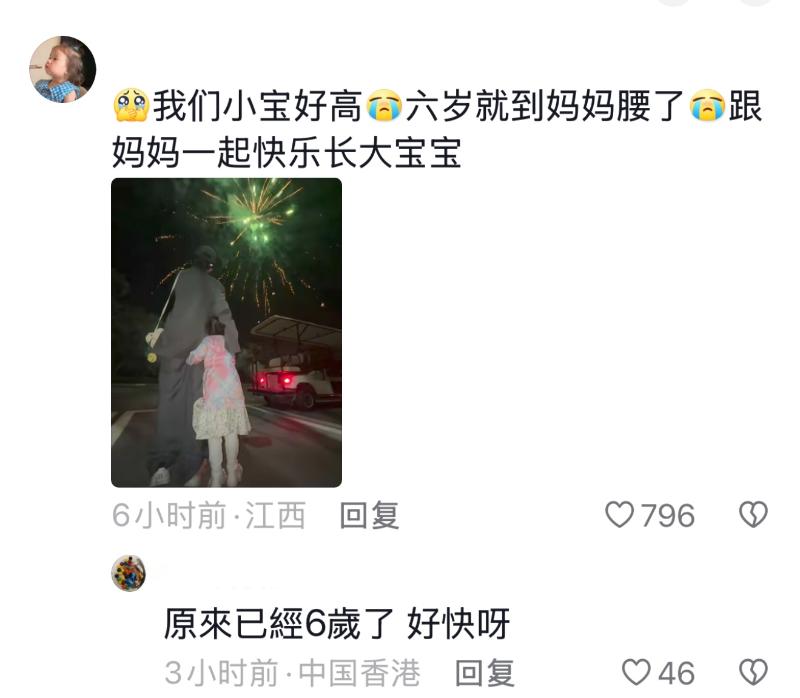Image resolution: width=800 pixels, height=698 pixels.
Task: Like the top comment with 796 likes
Action: (x=619, y=514)
